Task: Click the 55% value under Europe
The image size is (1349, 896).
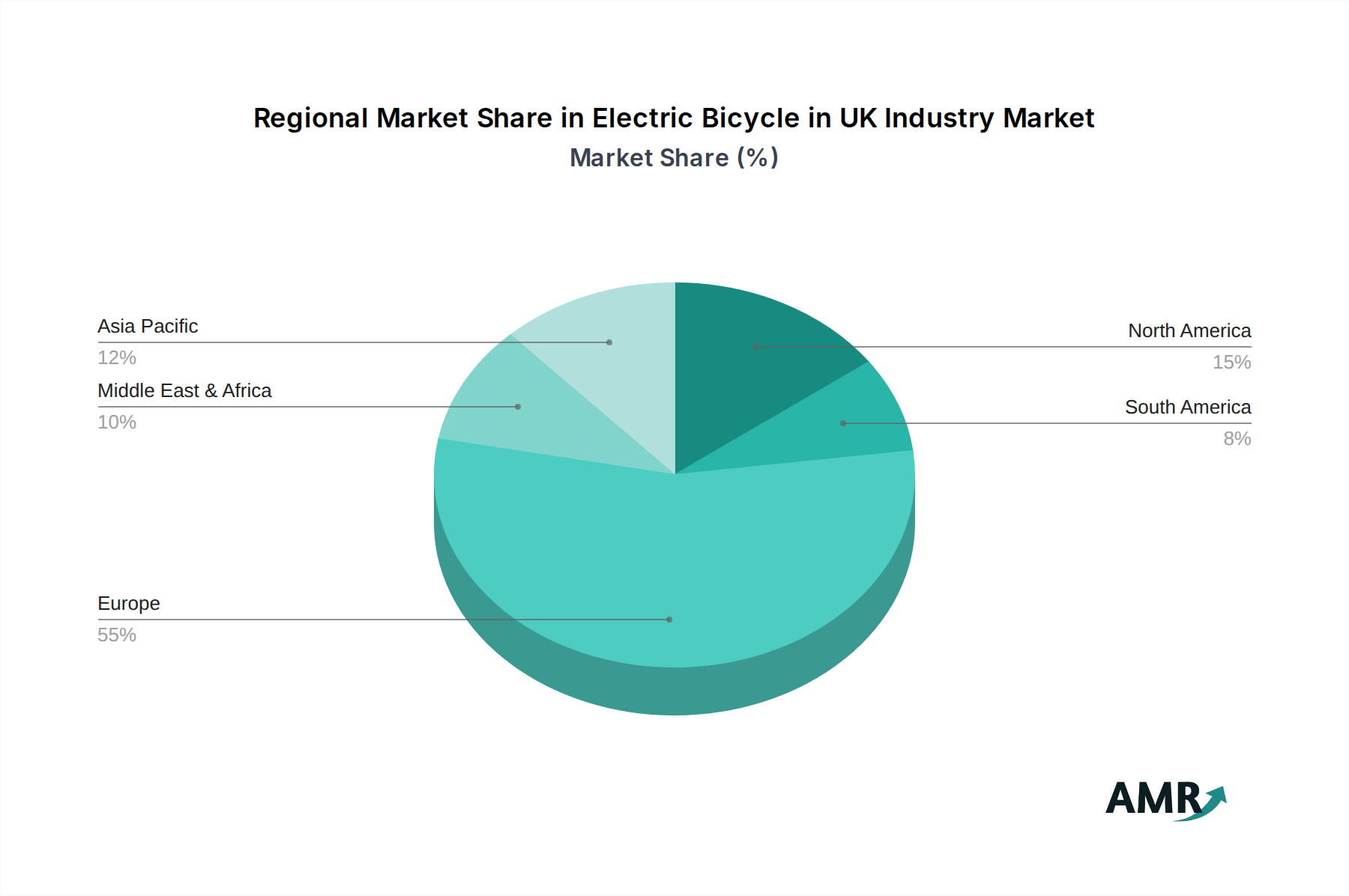Action: tap(116, 635)
